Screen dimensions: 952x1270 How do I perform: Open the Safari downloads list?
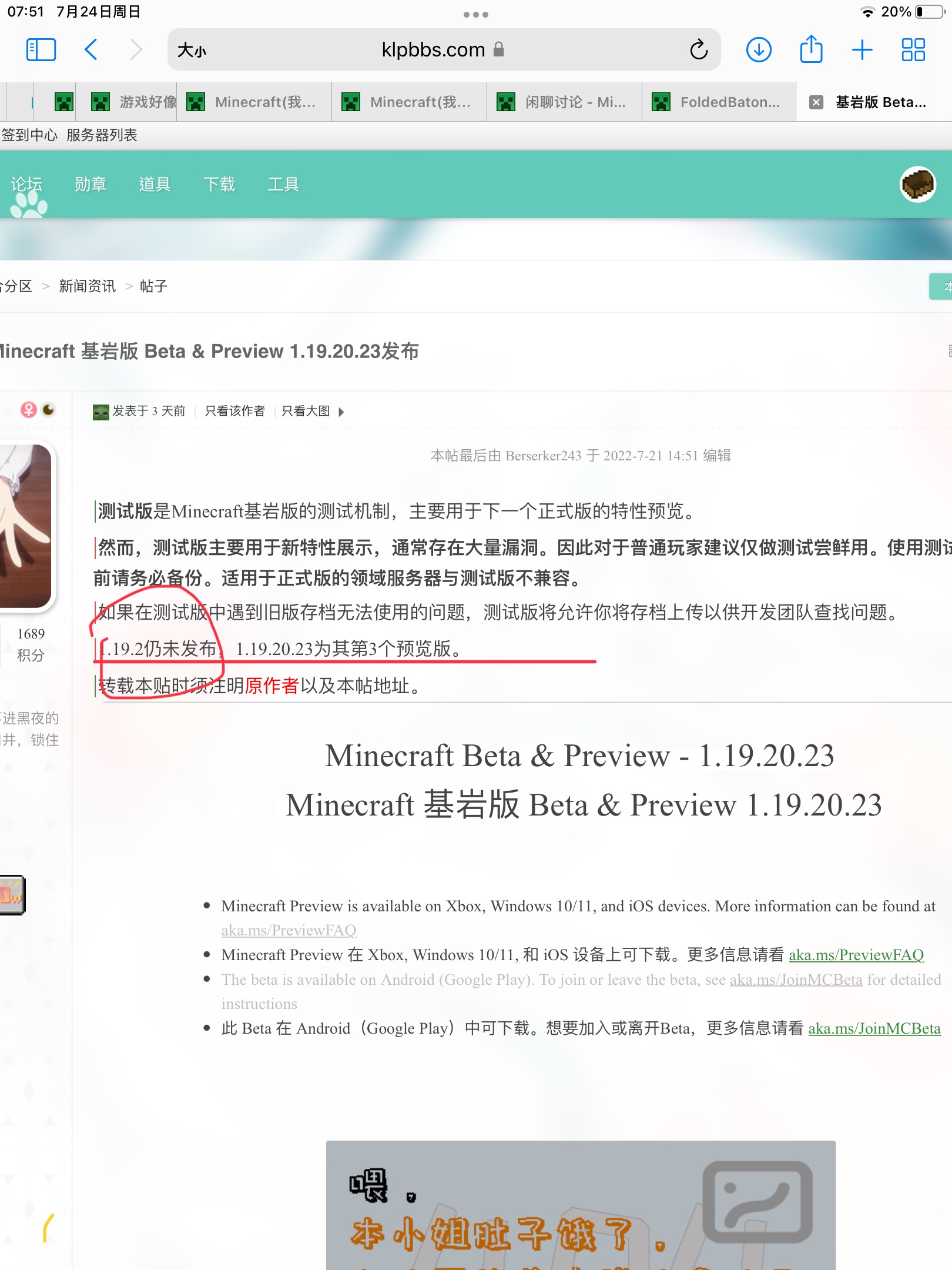[x=759, y=49]
